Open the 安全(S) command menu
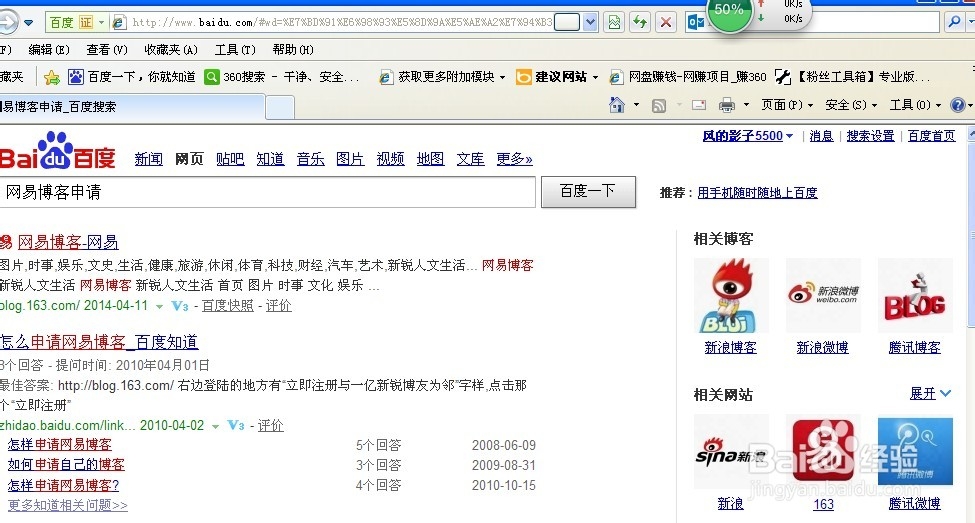 coord(851,105)
